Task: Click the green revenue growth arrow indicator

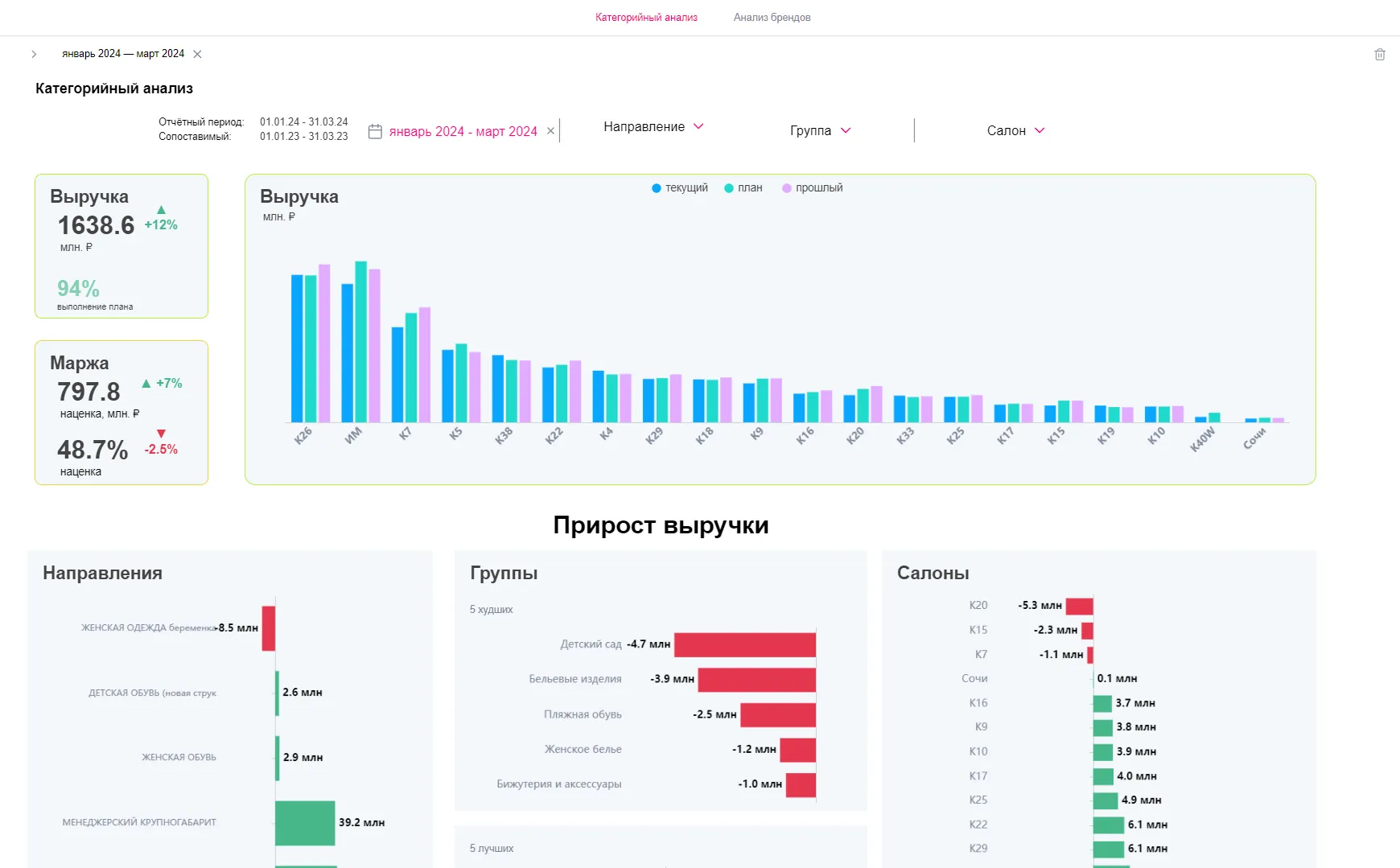Action: click(x=161, y=210)
